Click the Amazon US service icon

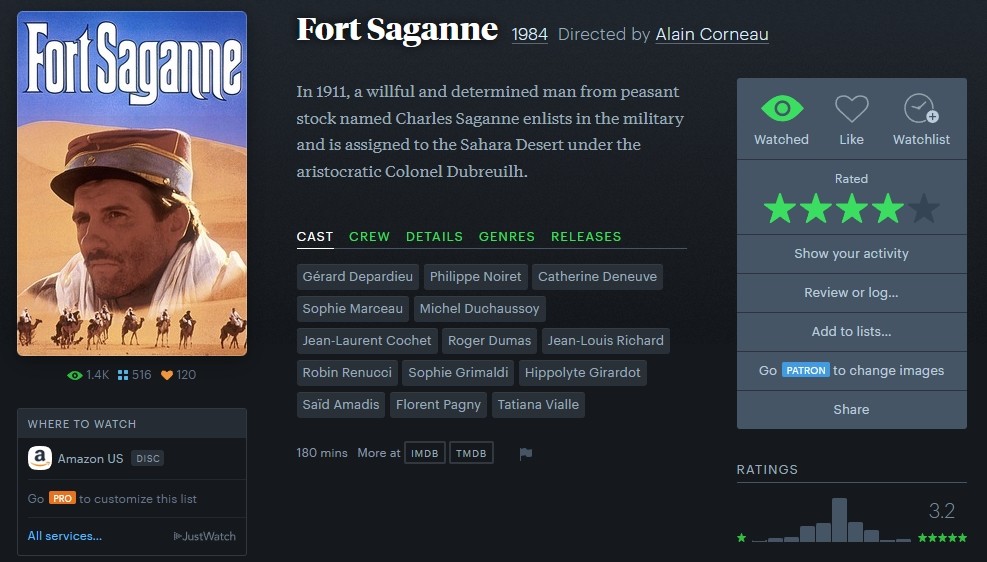(x=40, y=459)
